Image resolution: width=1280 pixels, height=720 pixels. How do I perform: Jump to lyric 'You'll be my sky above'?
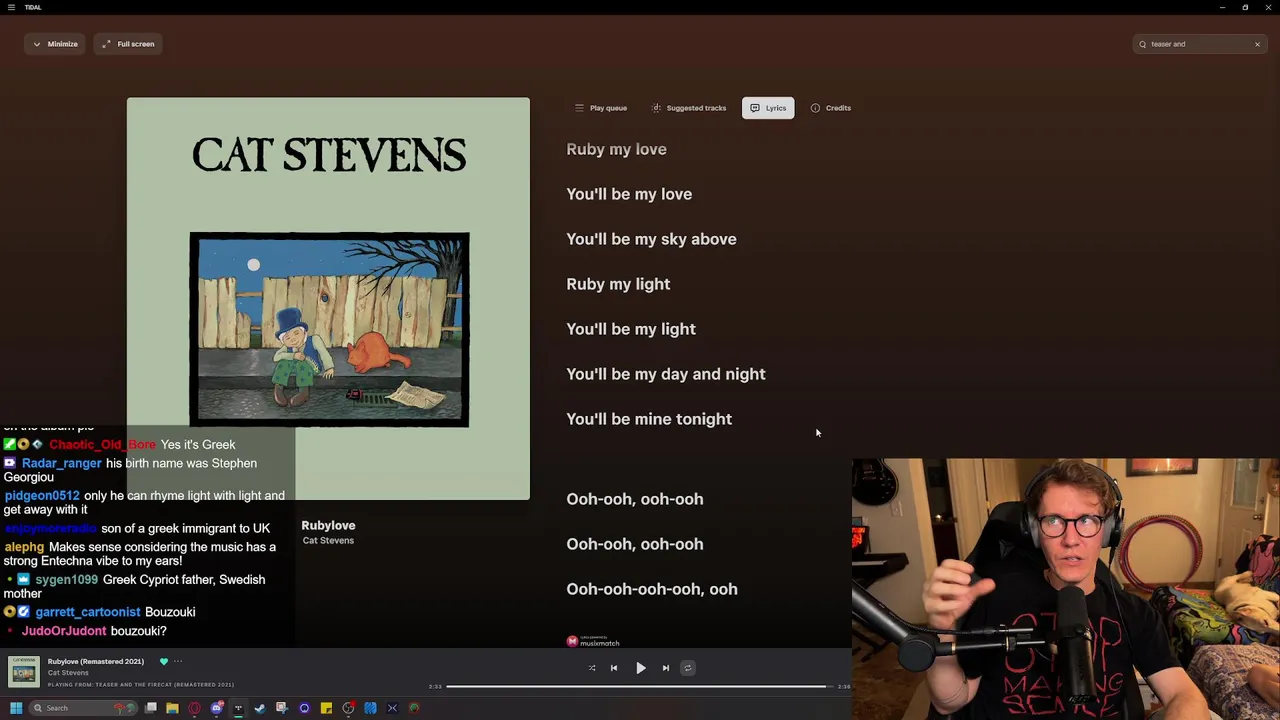(x=651, y=239)
